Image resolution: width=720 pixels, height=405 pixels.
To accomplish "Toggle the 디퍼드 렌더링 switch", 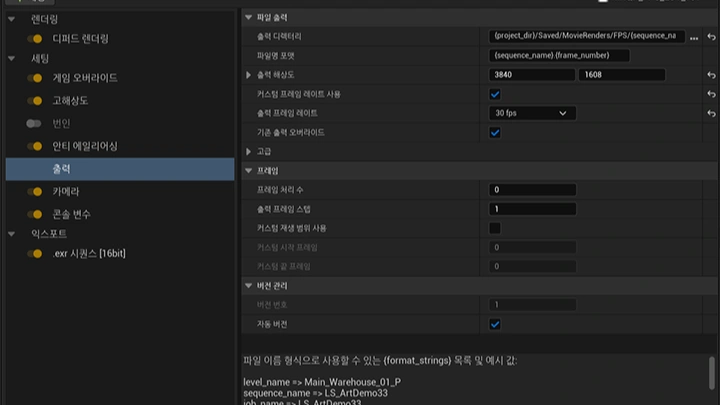I will pyautogui.click(x=35, y=39).
